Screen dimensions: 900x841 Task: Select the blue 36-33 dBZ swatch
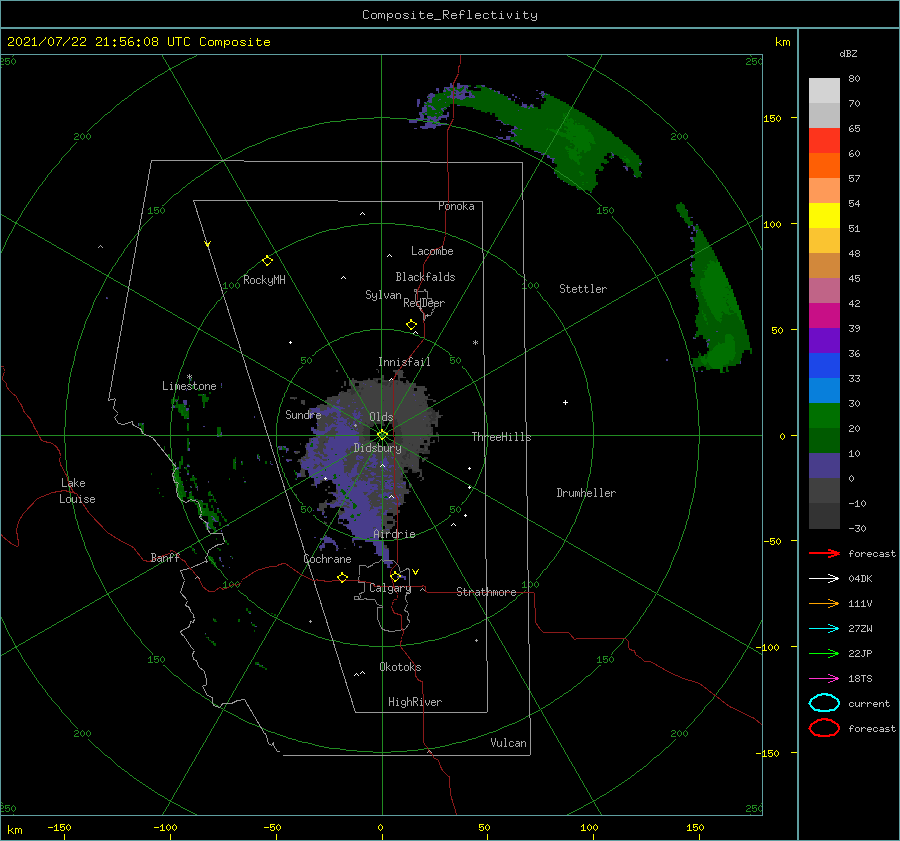[824, 366]
